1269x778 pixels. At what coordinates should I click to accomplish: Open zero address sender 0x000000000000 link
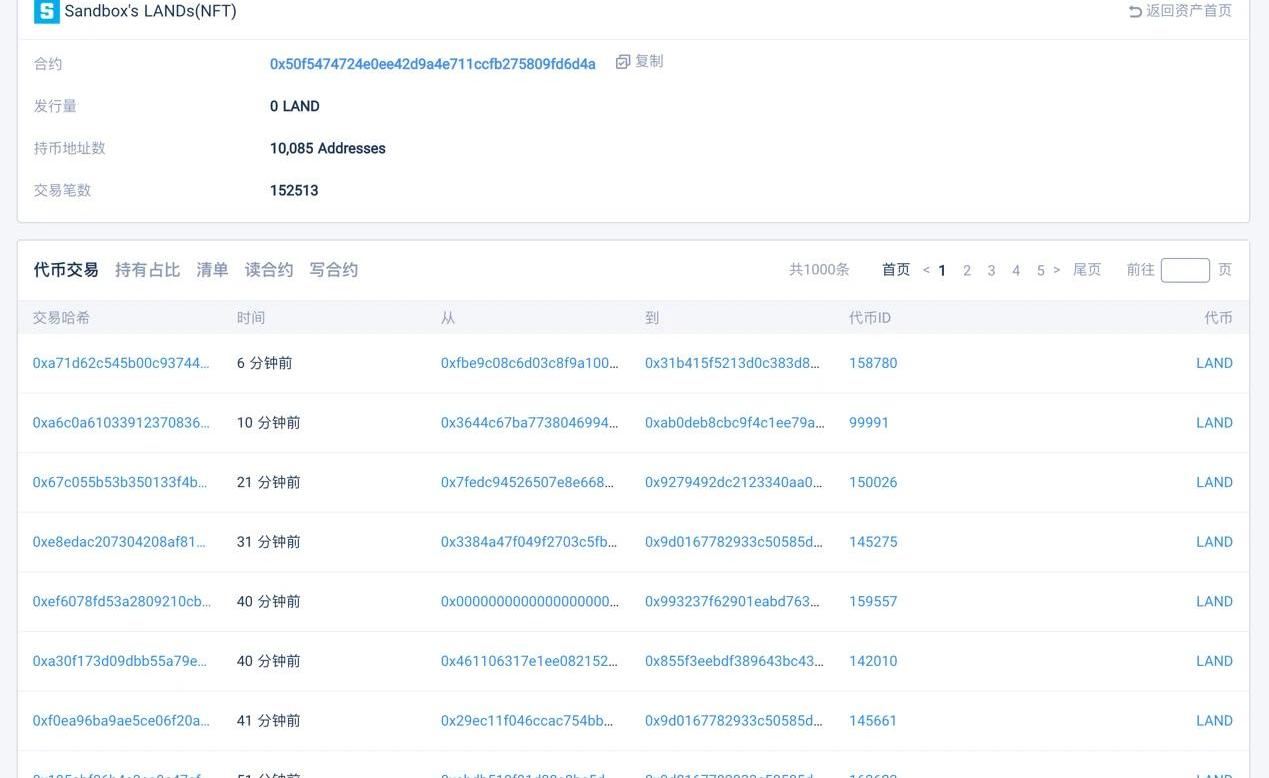(529, 602)
